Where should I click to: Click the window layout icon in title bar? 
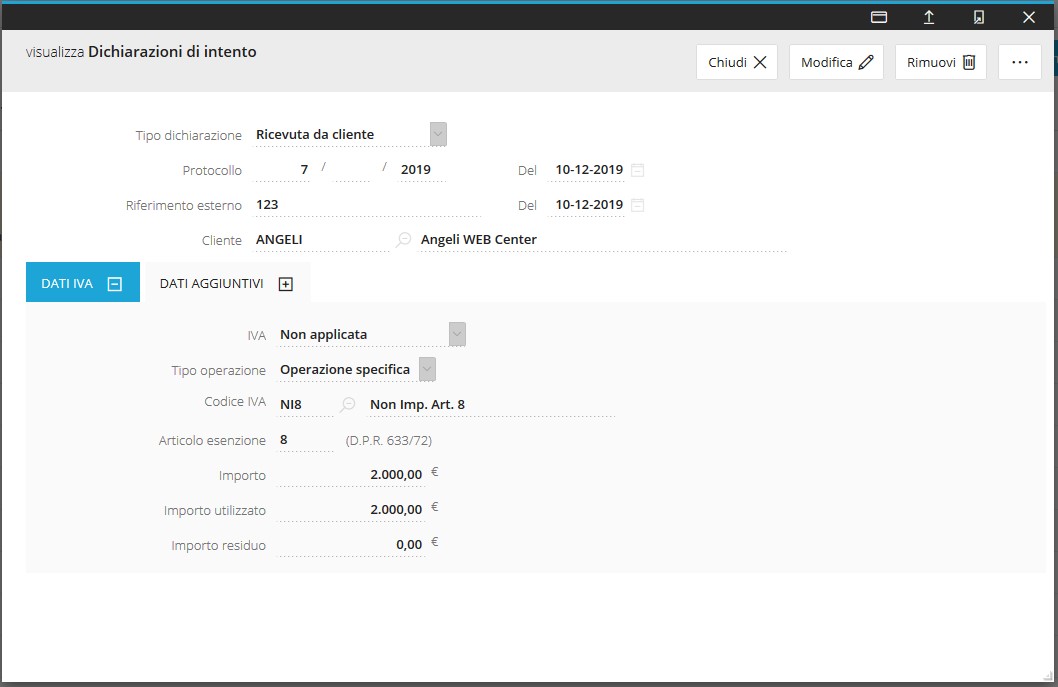point(879,17)
